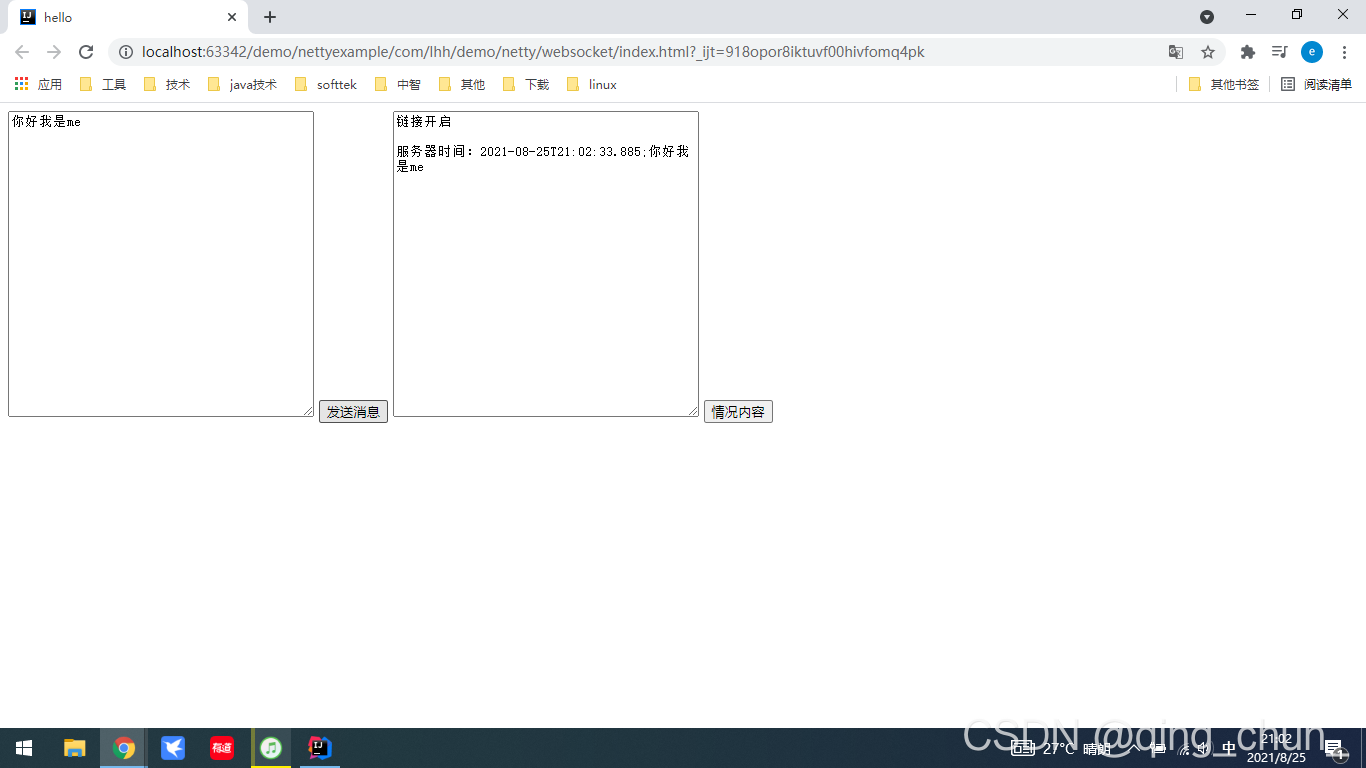Image resolution: width=1366 pixels, height=768 pixels.
Task: Click the browser back arrow
Action: [x=22, y=52]
